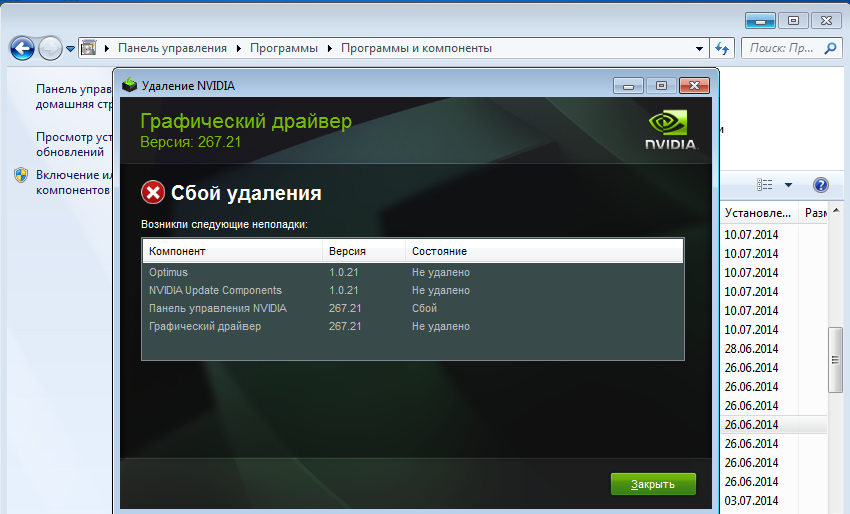Close the 'Удаление NVIDIA' dialog with X
Image resolution: width=850 pixels, height=514 pixels.
pyautogui.click(x=694, y=86)
